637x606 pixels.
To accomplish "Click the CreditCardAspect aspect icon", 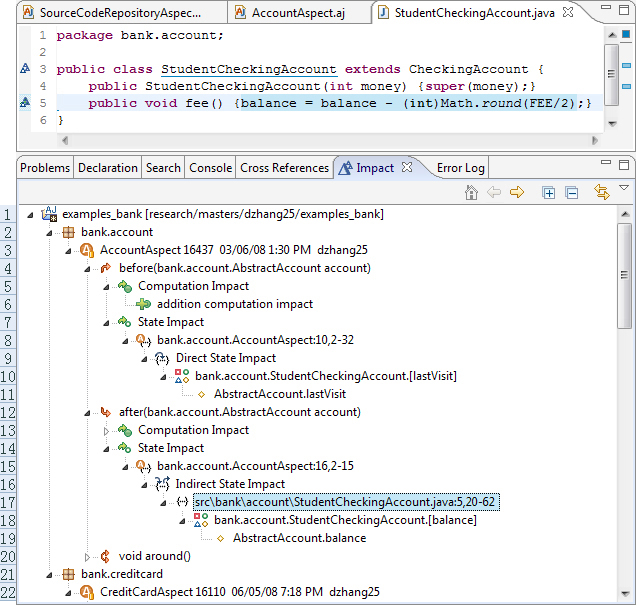I will coord(87,592).
